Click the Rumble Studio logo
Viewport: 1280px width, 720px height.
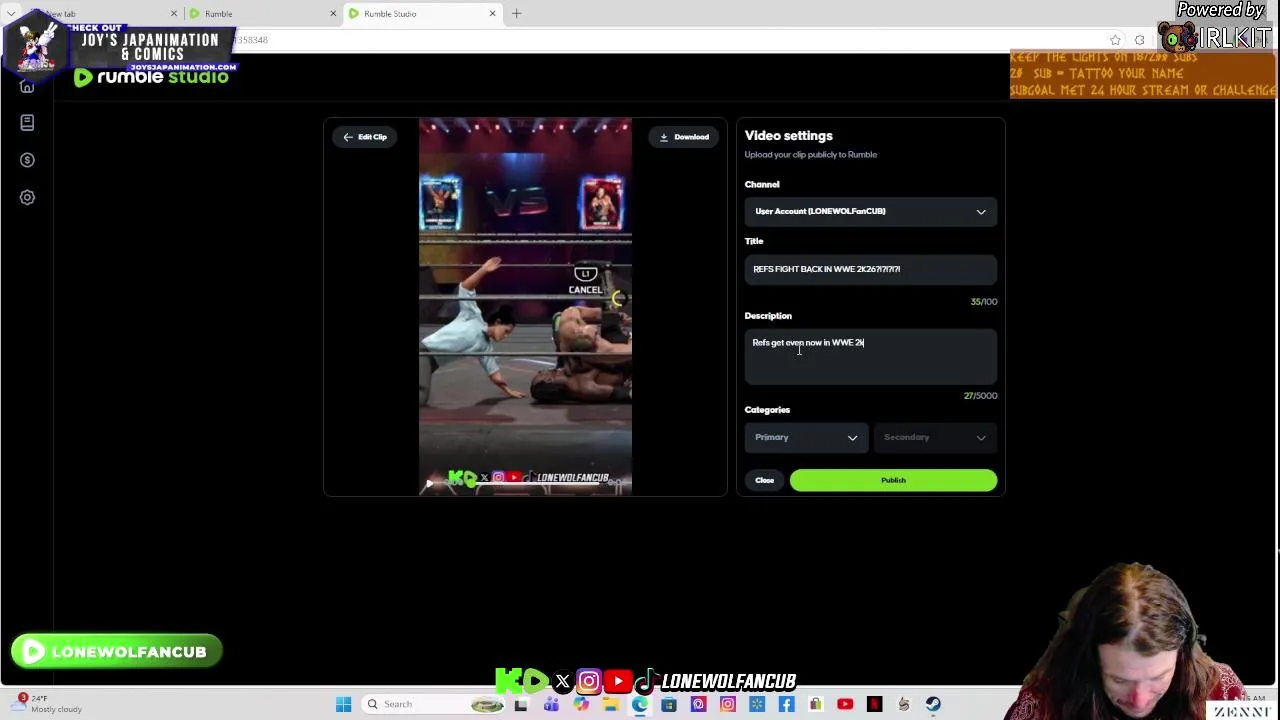pyautogui.click(x=151, y=77)
